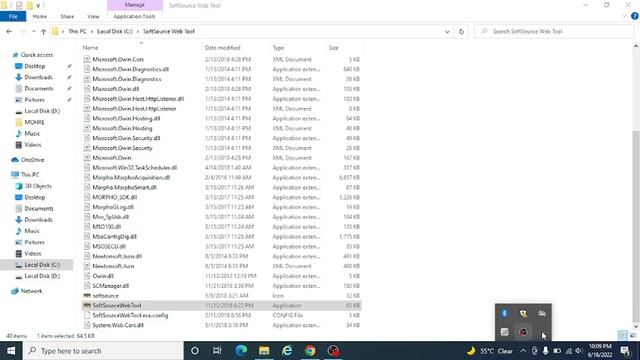Open pinned Downloads under Quick access
The image size is (640, 360).
[x=38, y=77]
